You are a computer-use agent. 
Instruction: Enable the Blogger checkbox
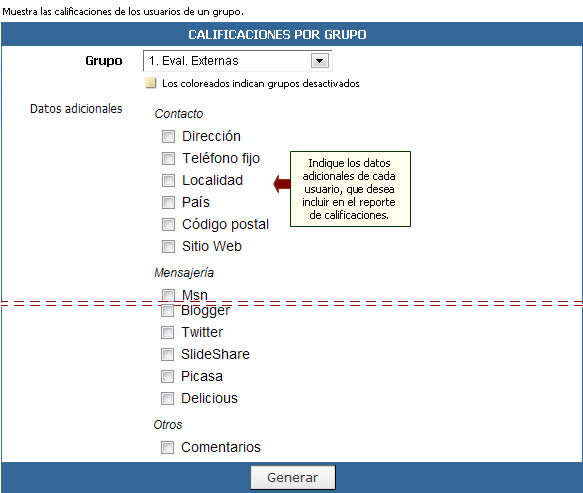coord(167,310)
